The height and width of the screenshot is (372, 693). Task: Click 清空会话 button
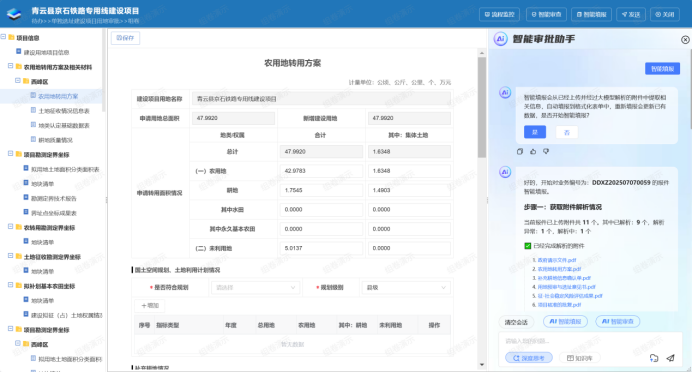point(516,322)
